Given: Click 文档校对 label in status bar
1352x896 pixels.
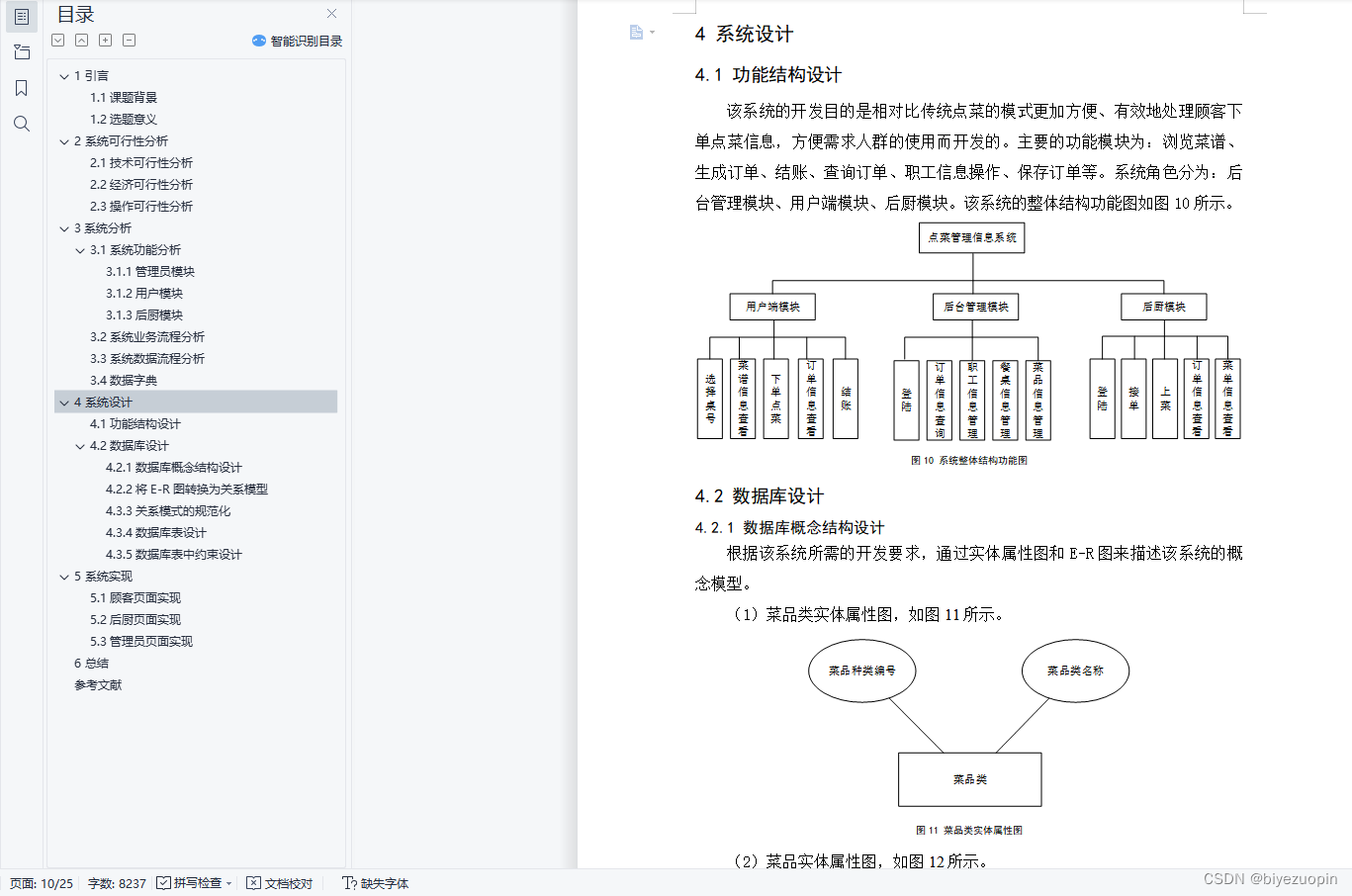Looking at the screenshot, I should point(289,883).
